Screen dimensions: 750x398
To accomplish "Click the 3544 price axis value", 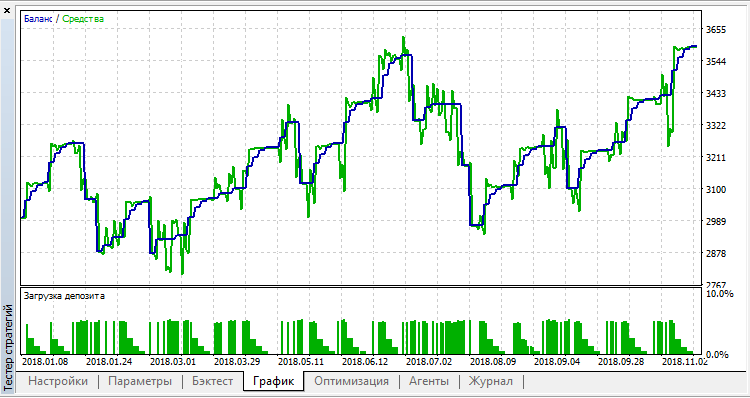I will (x=716, y=62).
